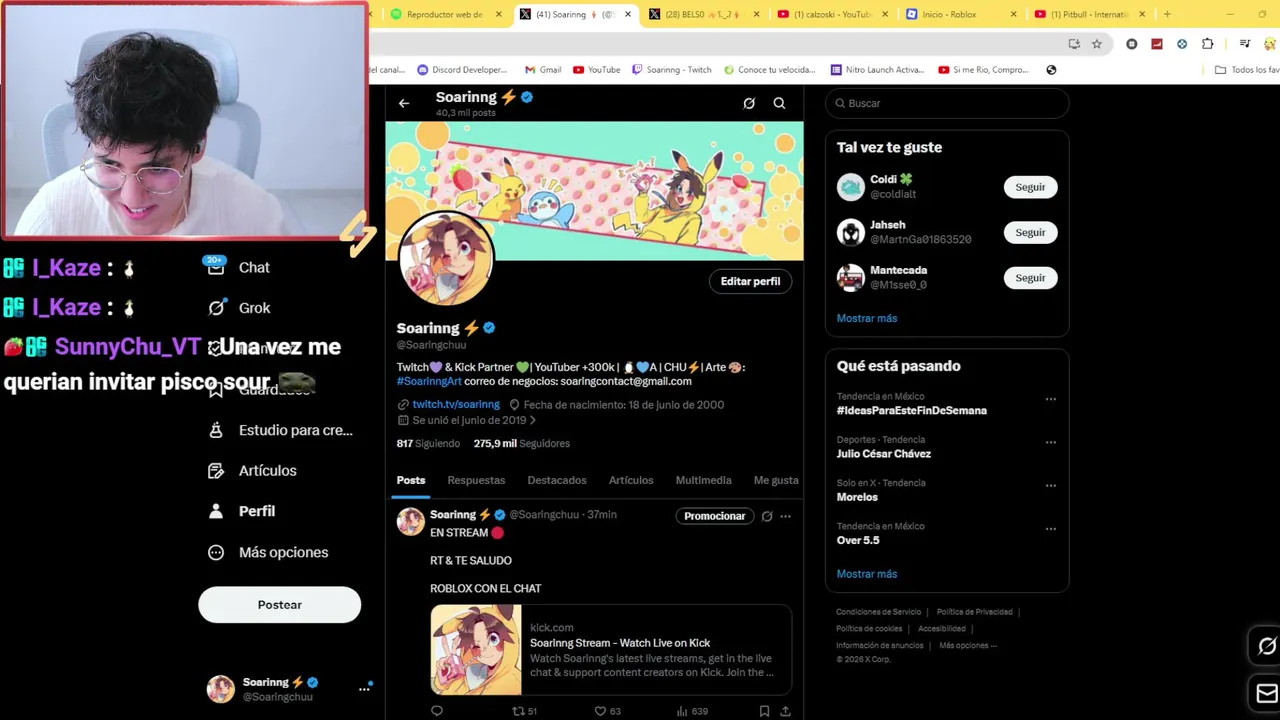Bookmark this page with the star icon
Image resolution: width=1280 pixels, height=720 pixels.
pyautogui.click(x=1097, y=44)
